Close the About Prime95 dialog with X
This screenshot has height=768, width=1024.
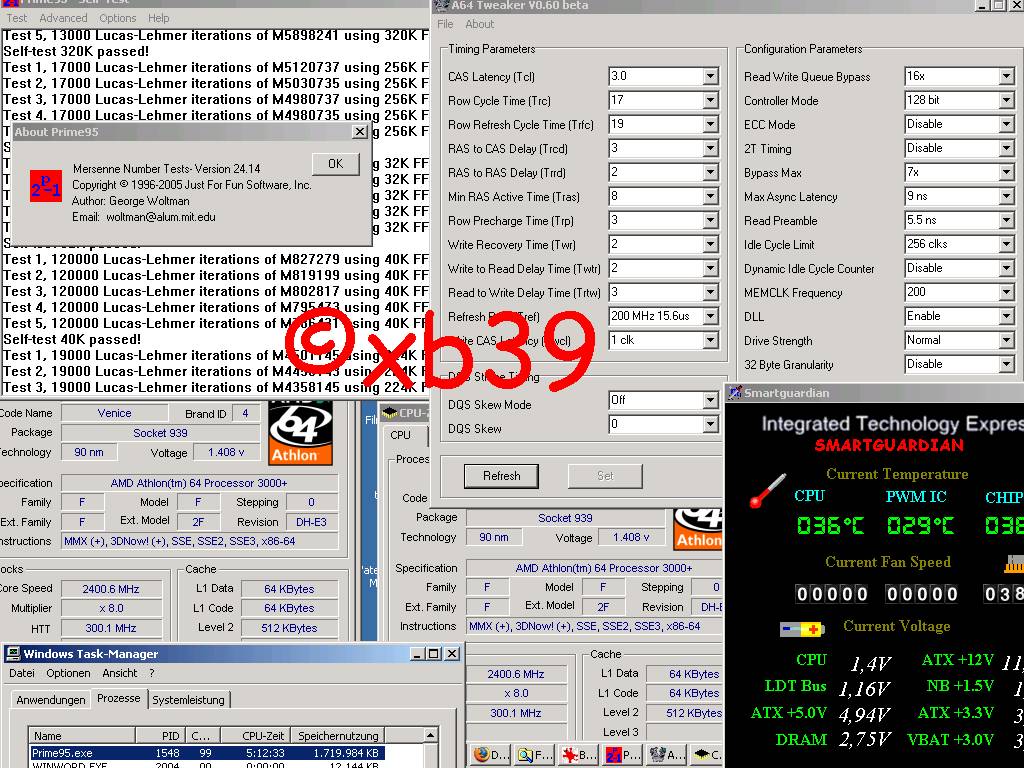pyautogui.click(x=359, y=132)
